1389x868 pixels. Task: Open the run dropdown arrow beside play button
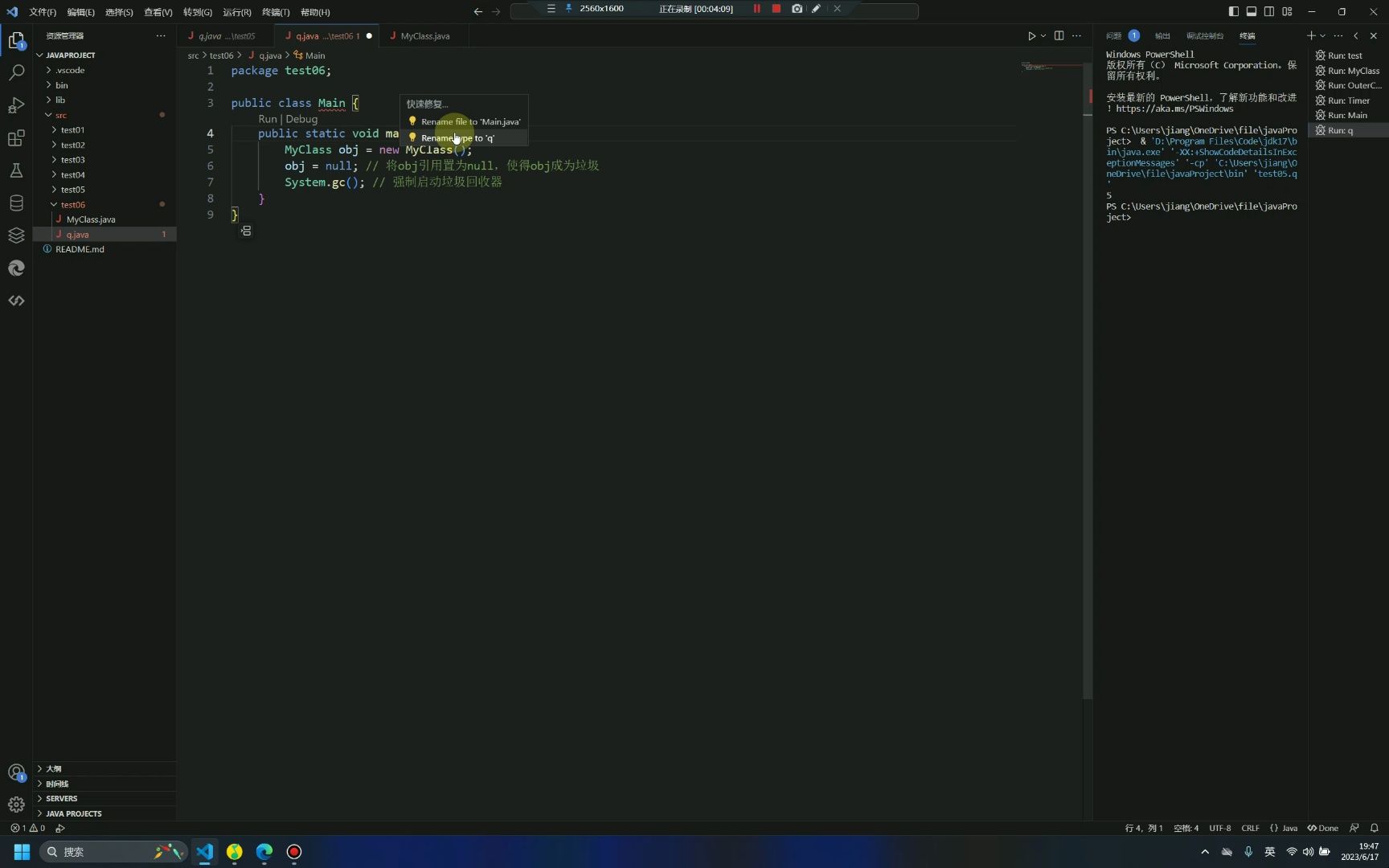click(1043, 35)
